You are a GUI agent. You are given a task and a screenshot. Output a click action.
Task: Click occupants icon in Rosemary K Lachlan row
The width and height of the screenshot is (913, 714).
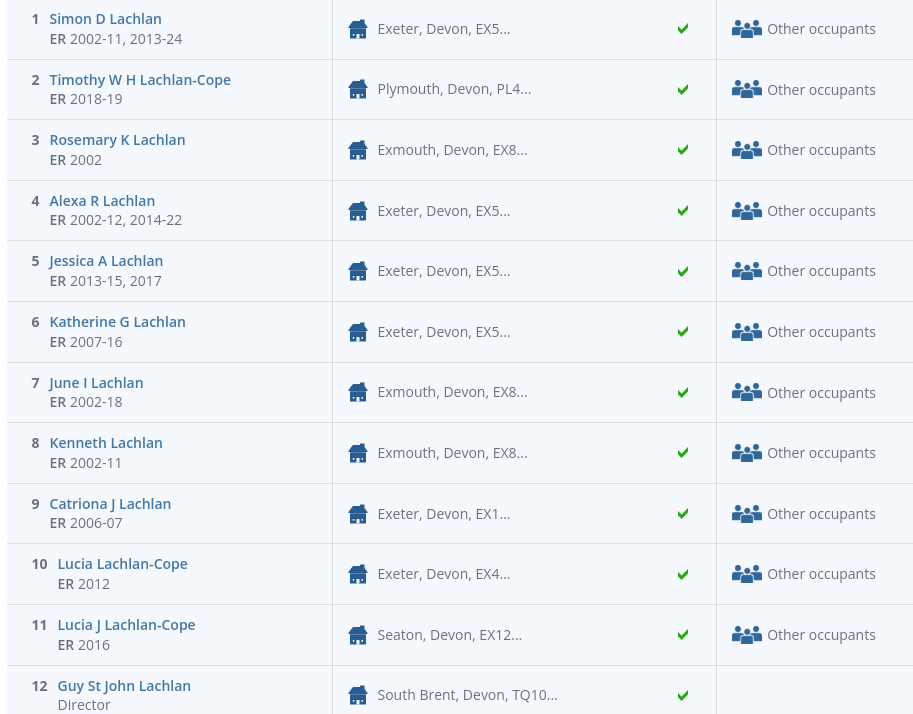(746, 150)
